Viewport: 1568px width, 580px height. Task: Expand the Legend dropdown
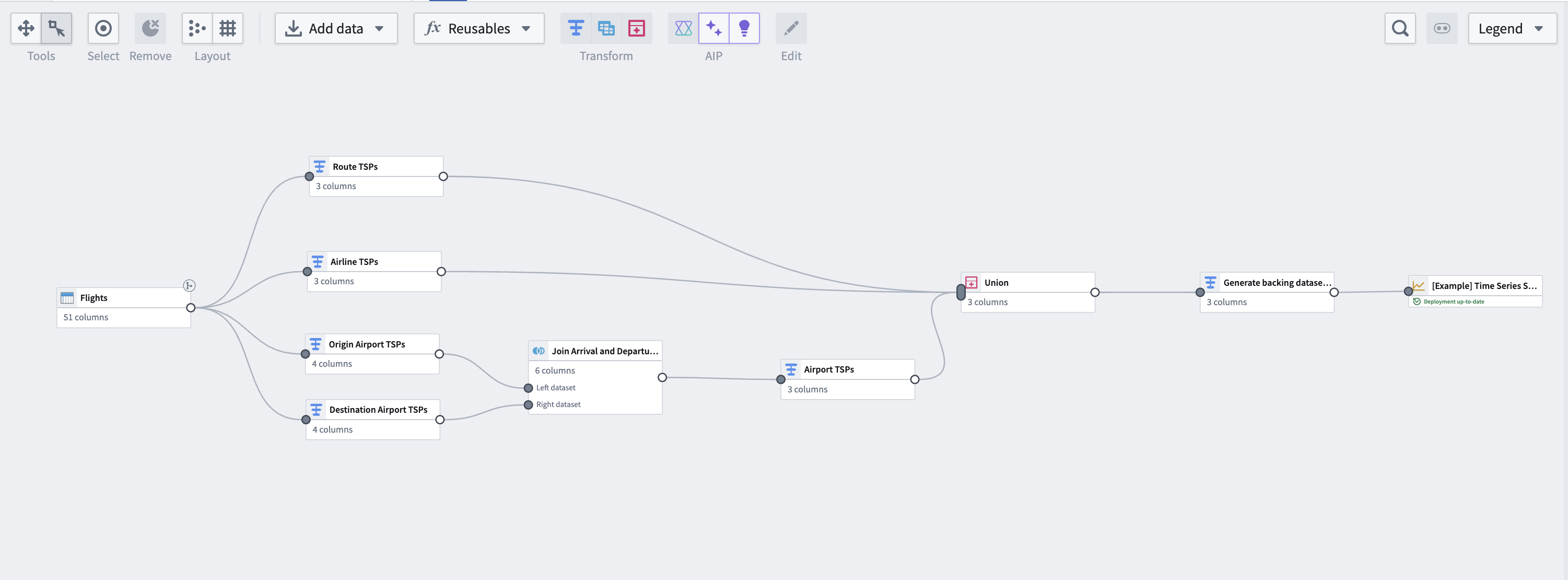pos(1512,28)
